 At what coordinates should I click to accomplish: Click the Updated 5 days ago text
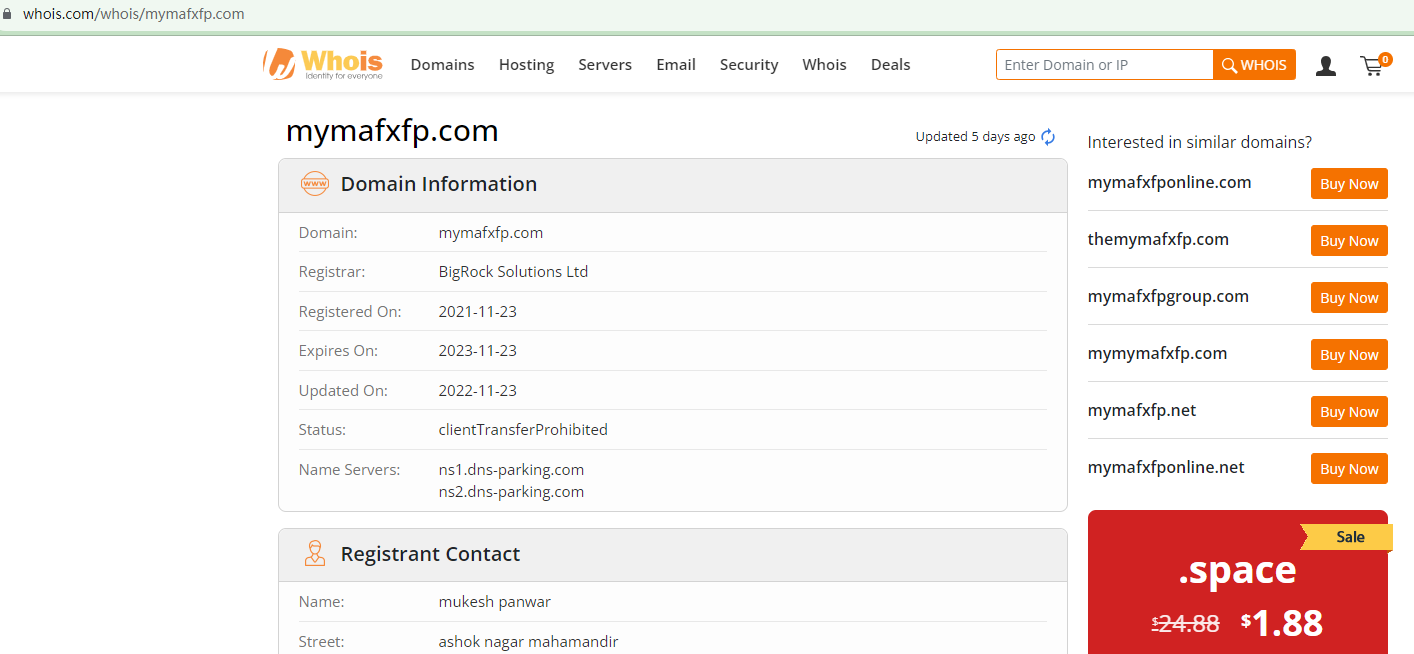(975, 137)
